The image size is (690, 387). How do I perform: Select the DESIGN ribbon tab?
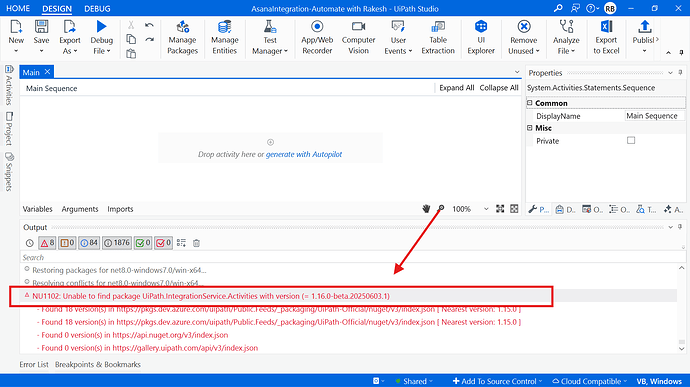click(57, 8)
